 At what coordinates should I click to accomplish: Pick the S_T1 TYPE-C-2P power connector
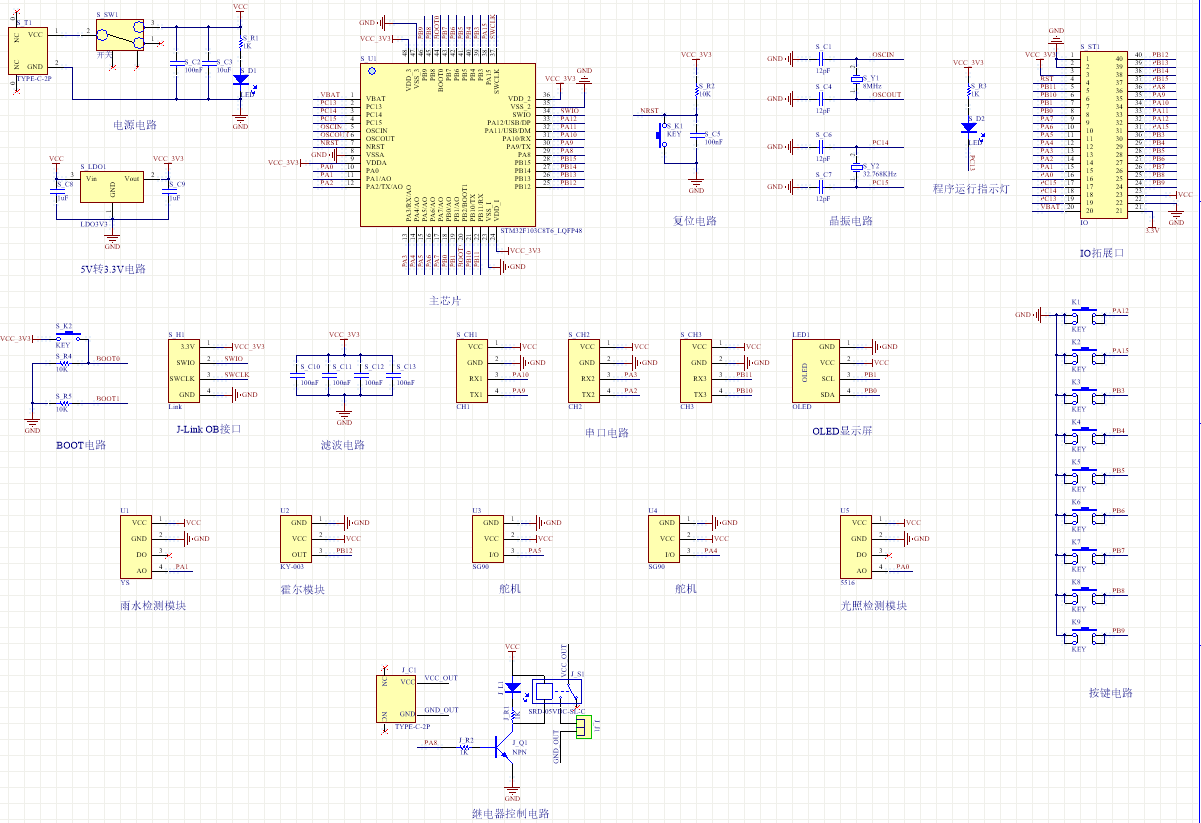[28, 50]
